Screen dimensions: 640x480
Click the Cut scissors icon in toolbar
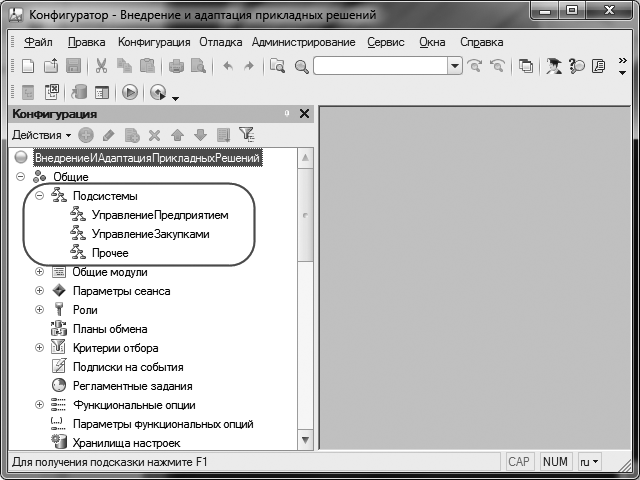point(102,66)
